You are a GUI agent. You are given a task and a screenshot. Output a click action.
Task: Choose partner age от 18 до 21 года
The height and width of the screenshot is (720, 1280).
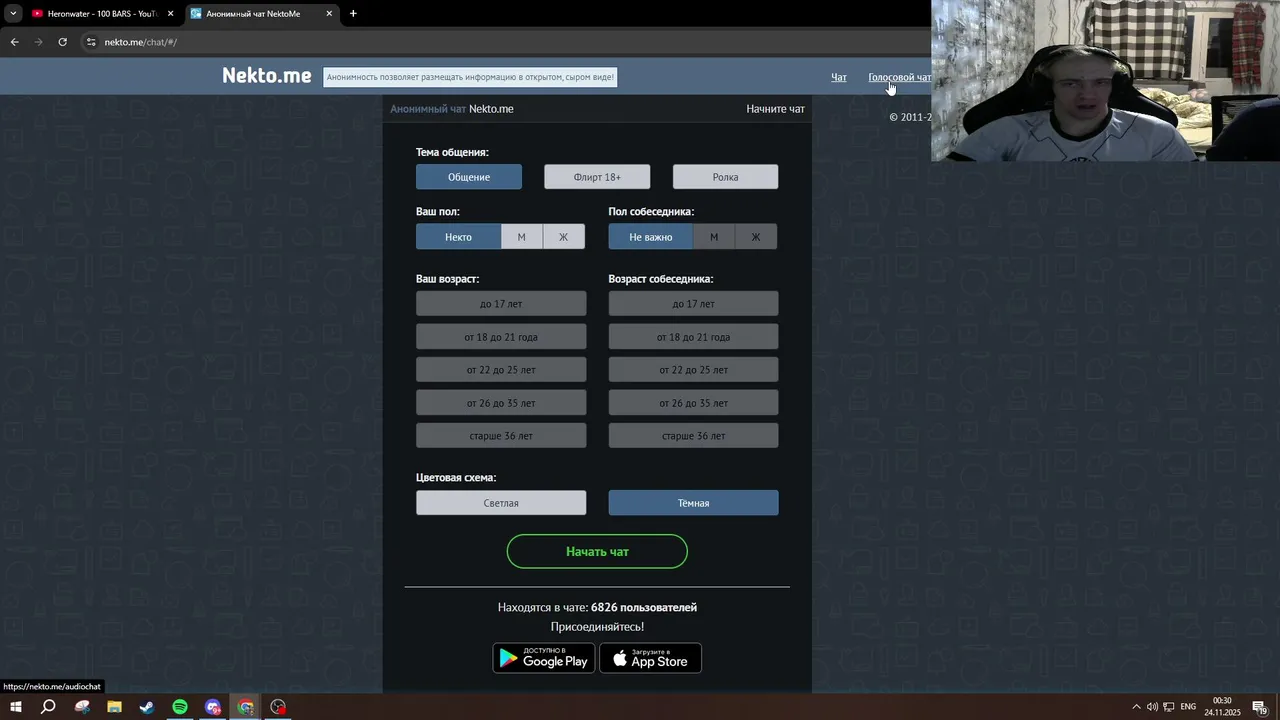pos(693,337)
